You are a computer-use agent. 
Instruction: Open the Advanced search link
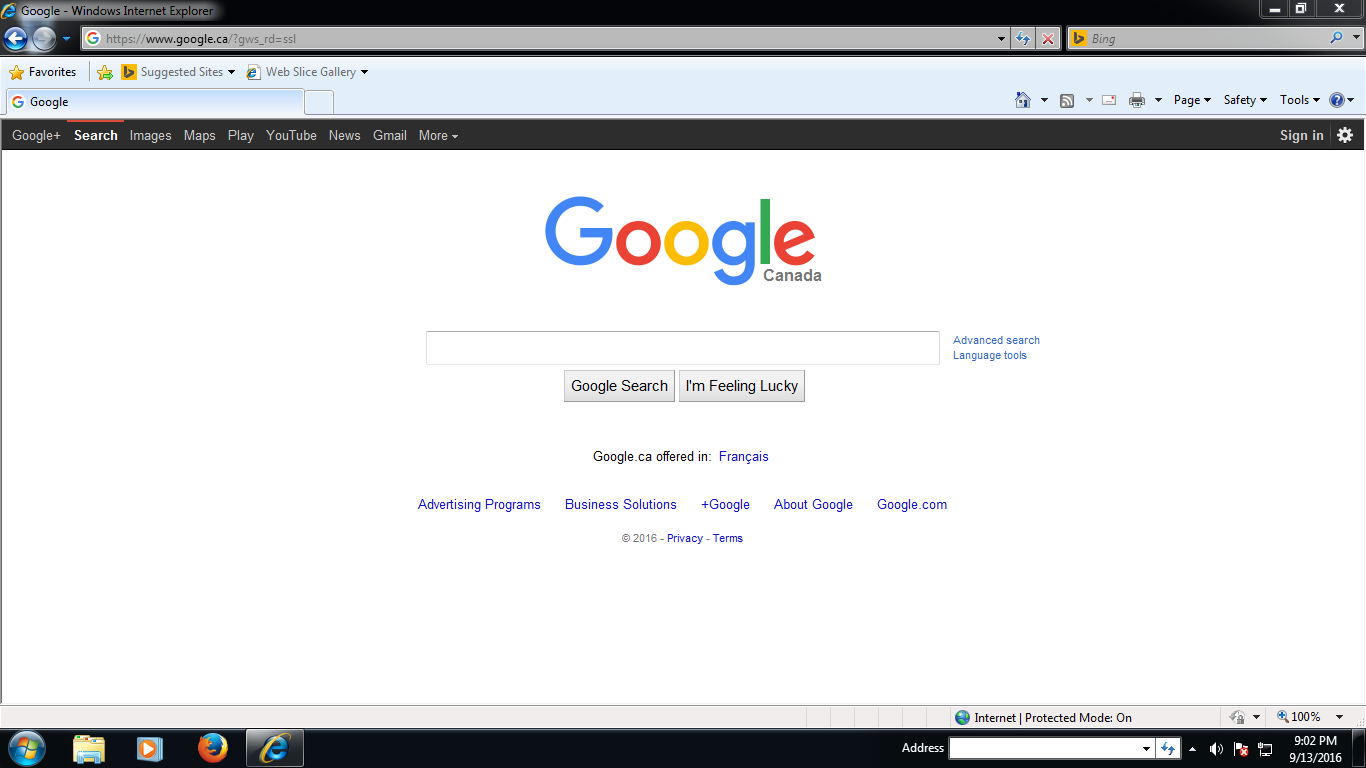996,340
